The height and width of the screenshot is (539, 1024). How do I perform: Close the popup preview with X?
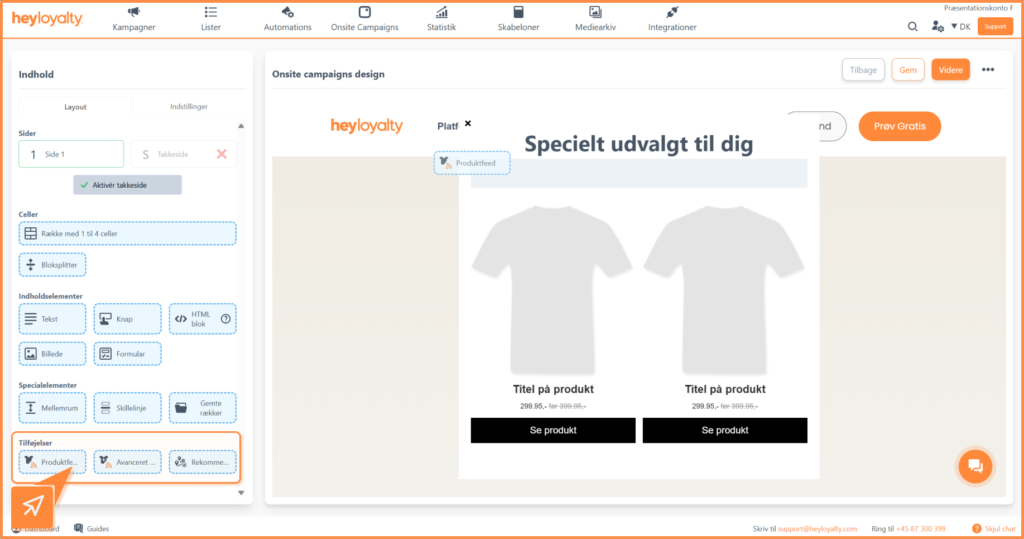click(468, 124)
